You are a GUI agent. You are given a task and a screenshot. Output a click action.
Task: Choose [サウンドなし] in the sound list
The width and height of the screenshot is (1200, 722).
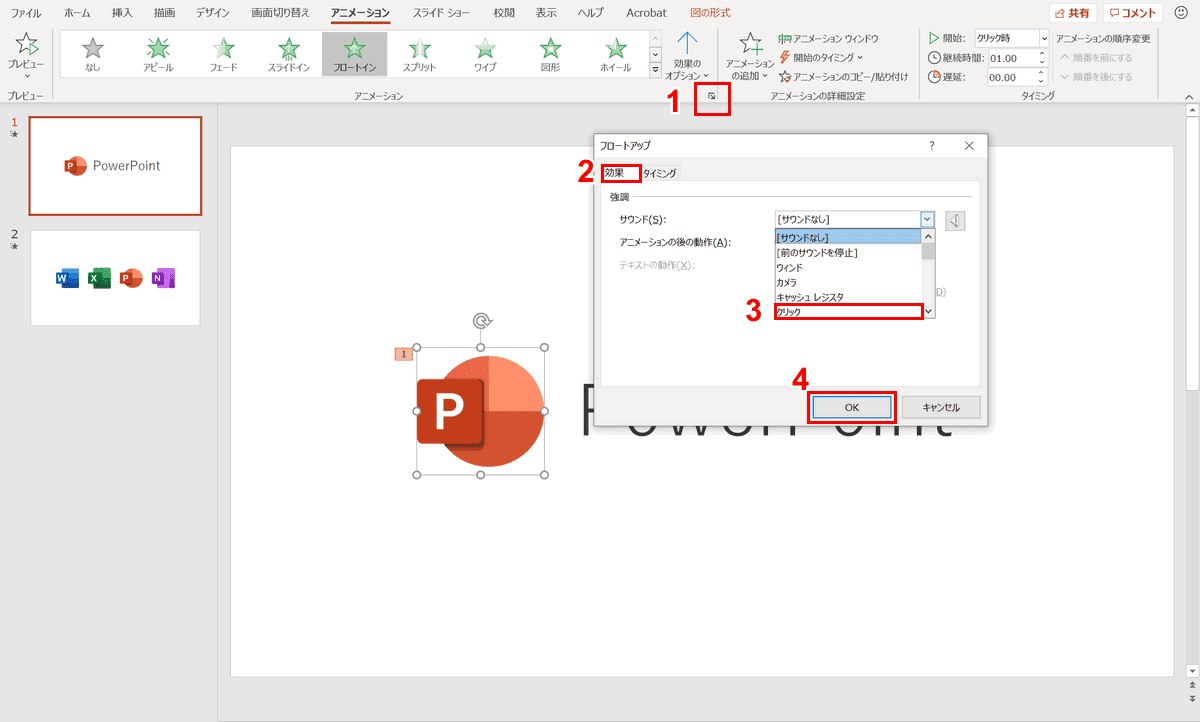pyautogui.click(x=848, y=237)
